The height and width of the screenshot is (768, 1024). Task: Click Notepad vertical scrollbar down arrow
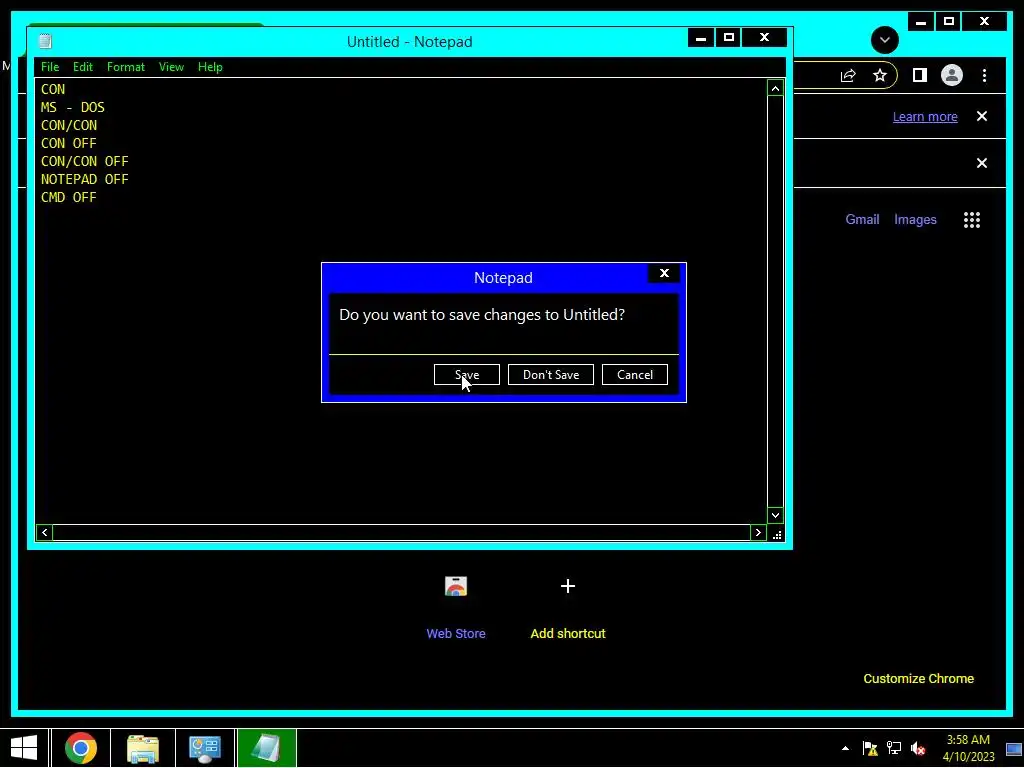click(775, 515)
